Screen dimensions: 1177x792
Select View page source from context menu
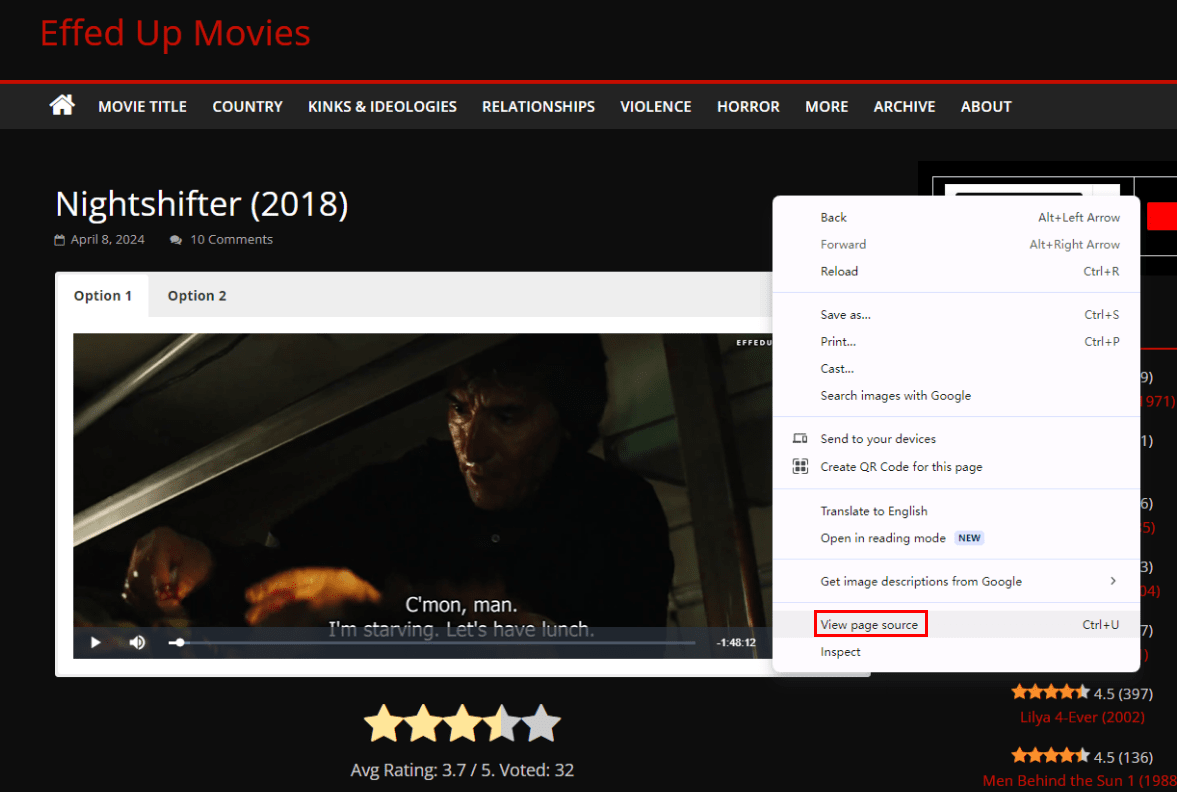[x=869, y=625]
